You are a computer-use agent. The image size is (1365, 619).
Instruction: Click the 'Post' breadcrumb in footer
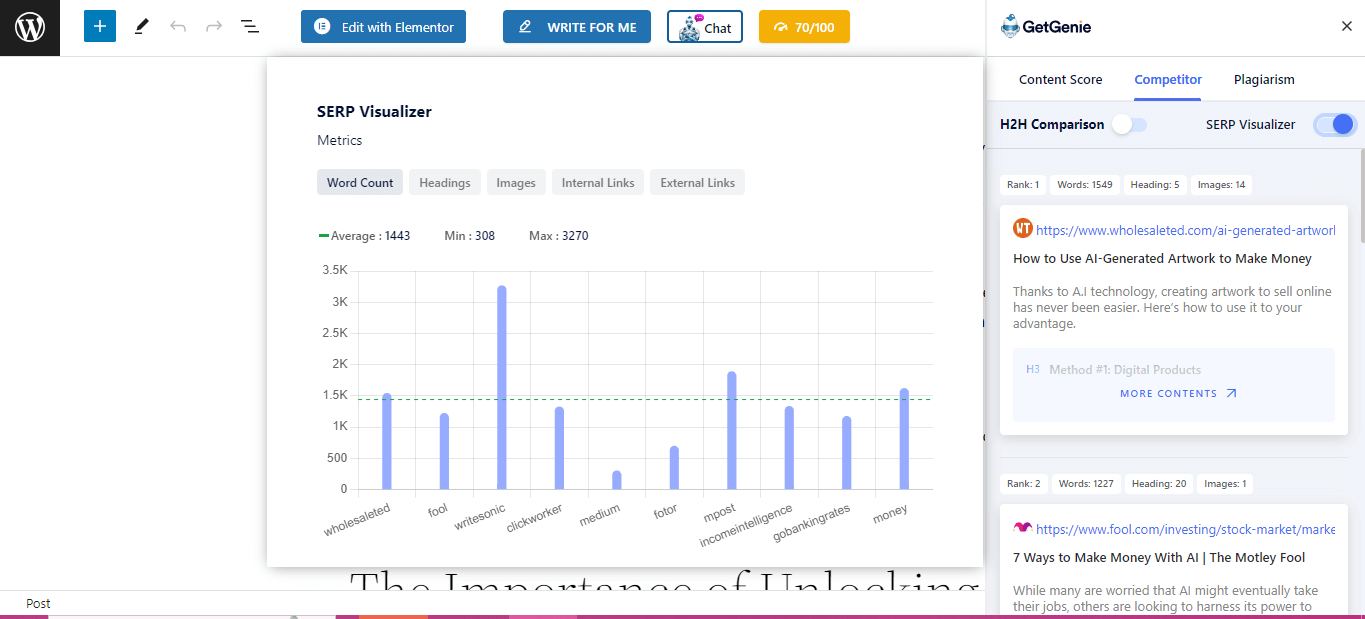(38, 604)
